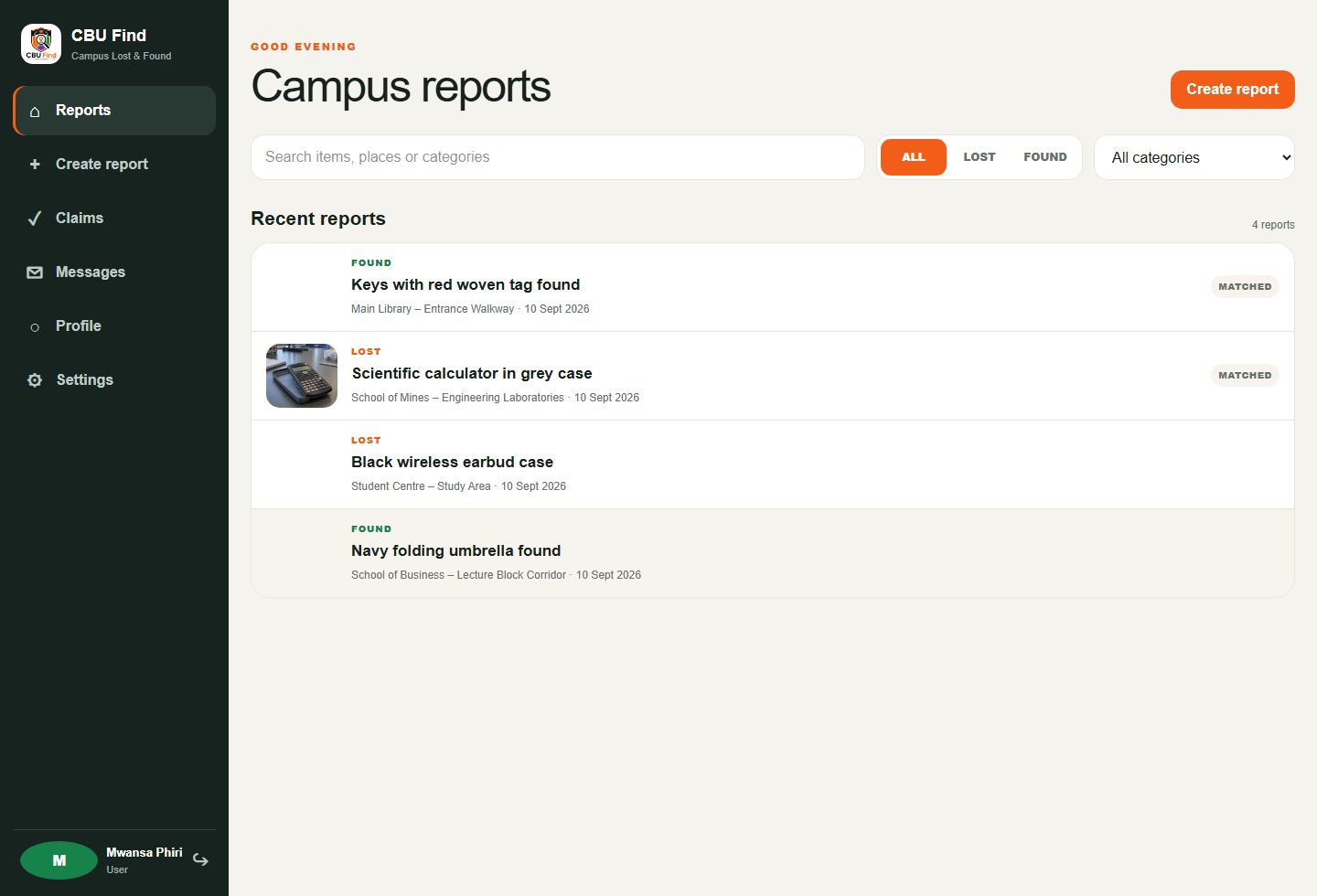1317x896 pixels.
Task: Open Black wireless earbud case report
Action: (773, 464)
